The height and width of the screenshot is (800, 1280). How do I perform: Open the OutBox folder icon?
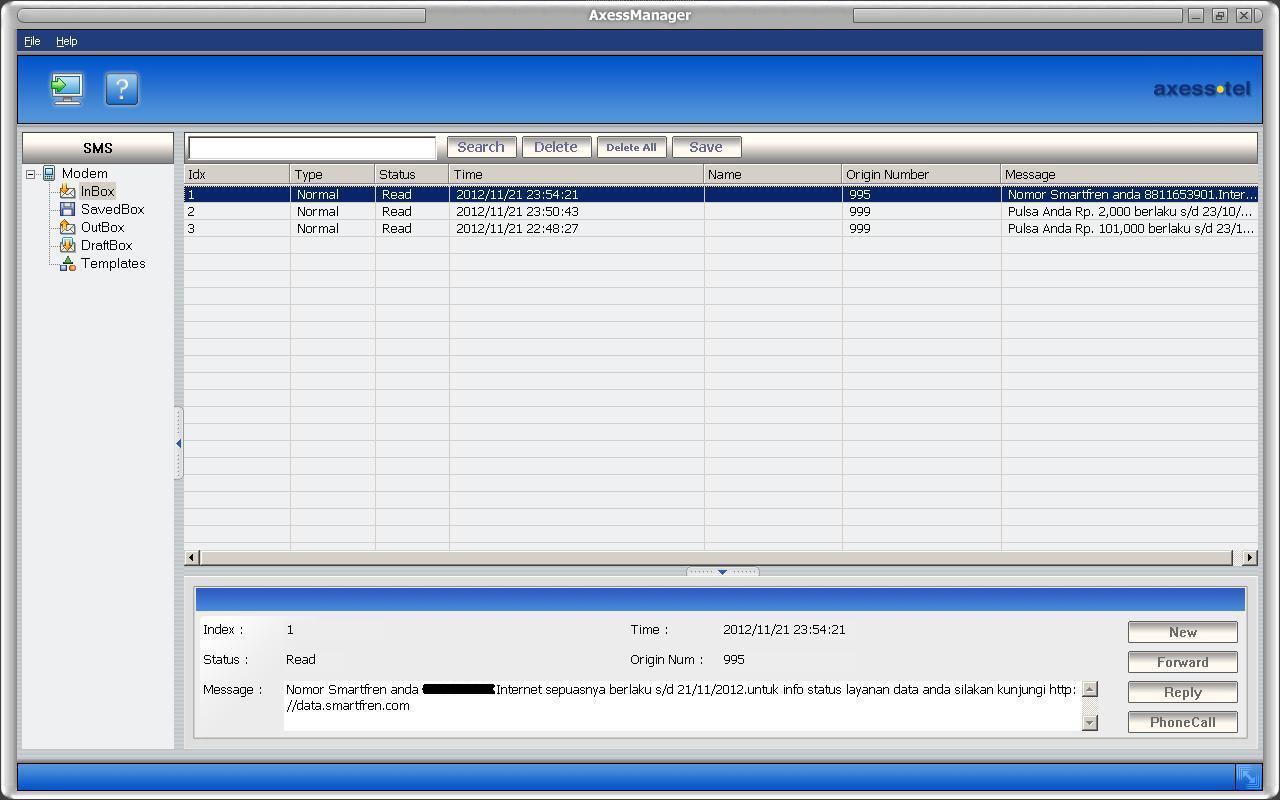point(67,227)
